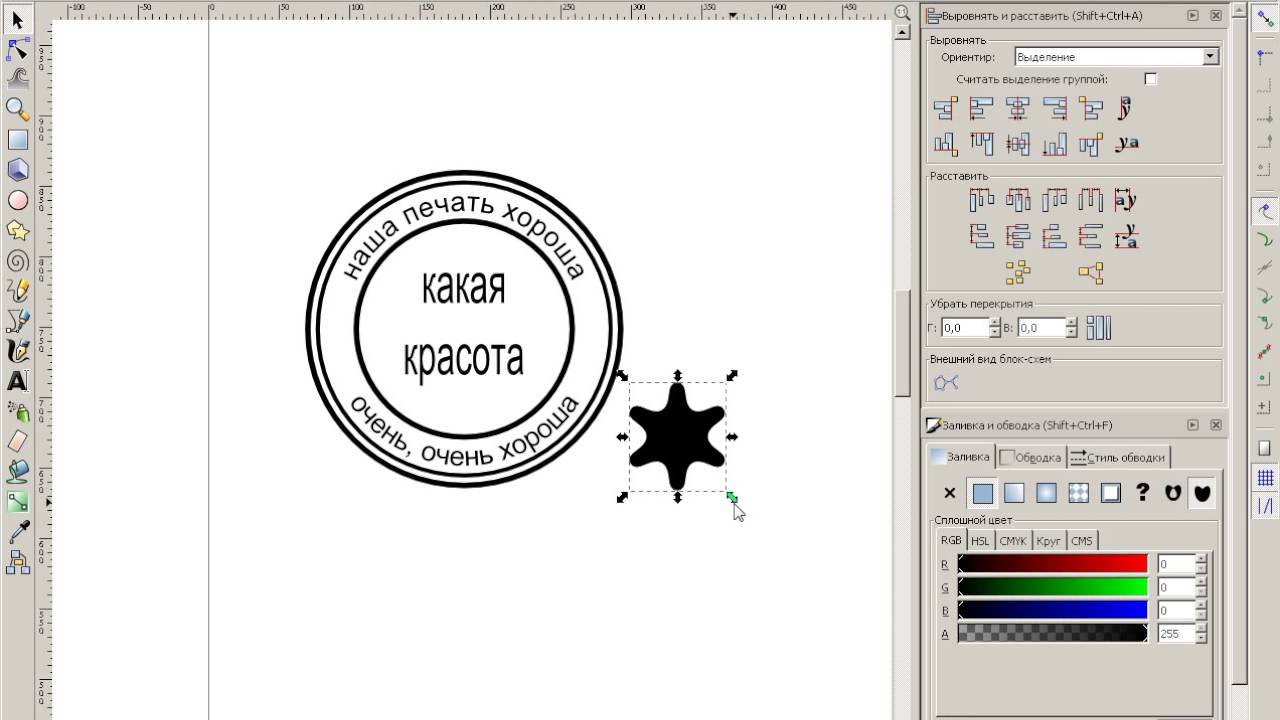
Task: Click the green G channel slider
Action: 1052,587
